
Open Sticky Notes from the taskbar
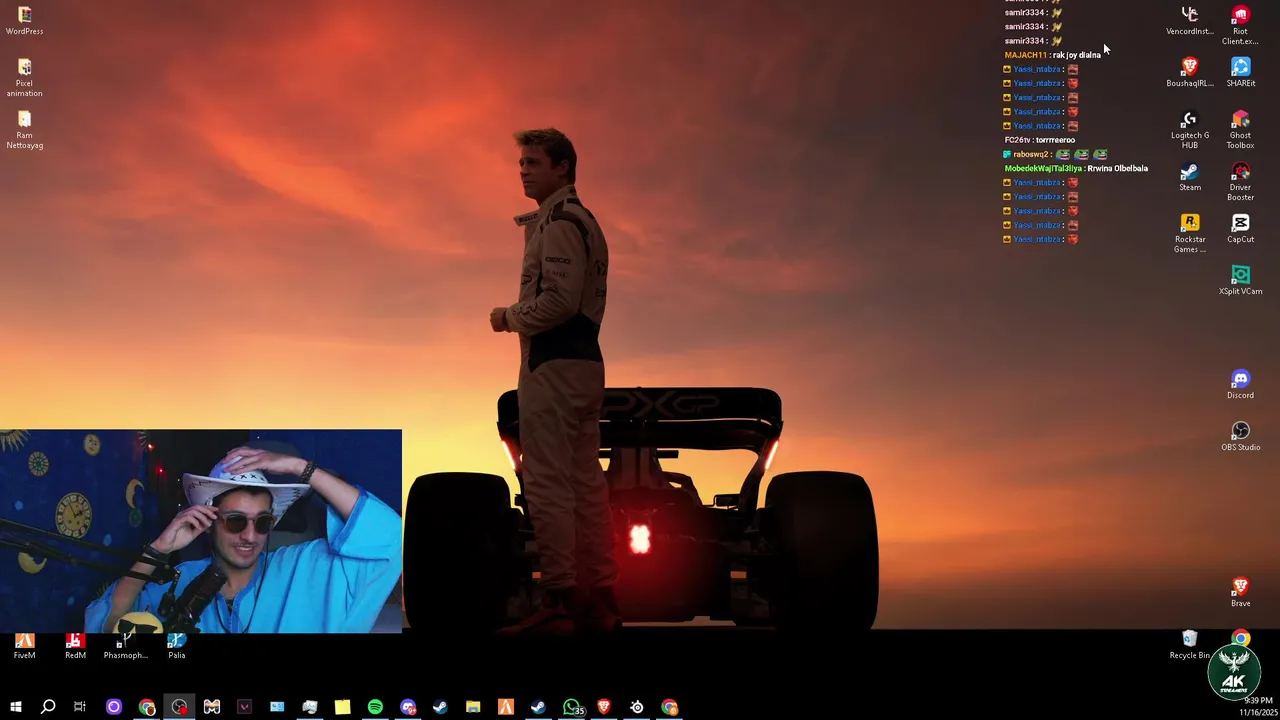342,707
